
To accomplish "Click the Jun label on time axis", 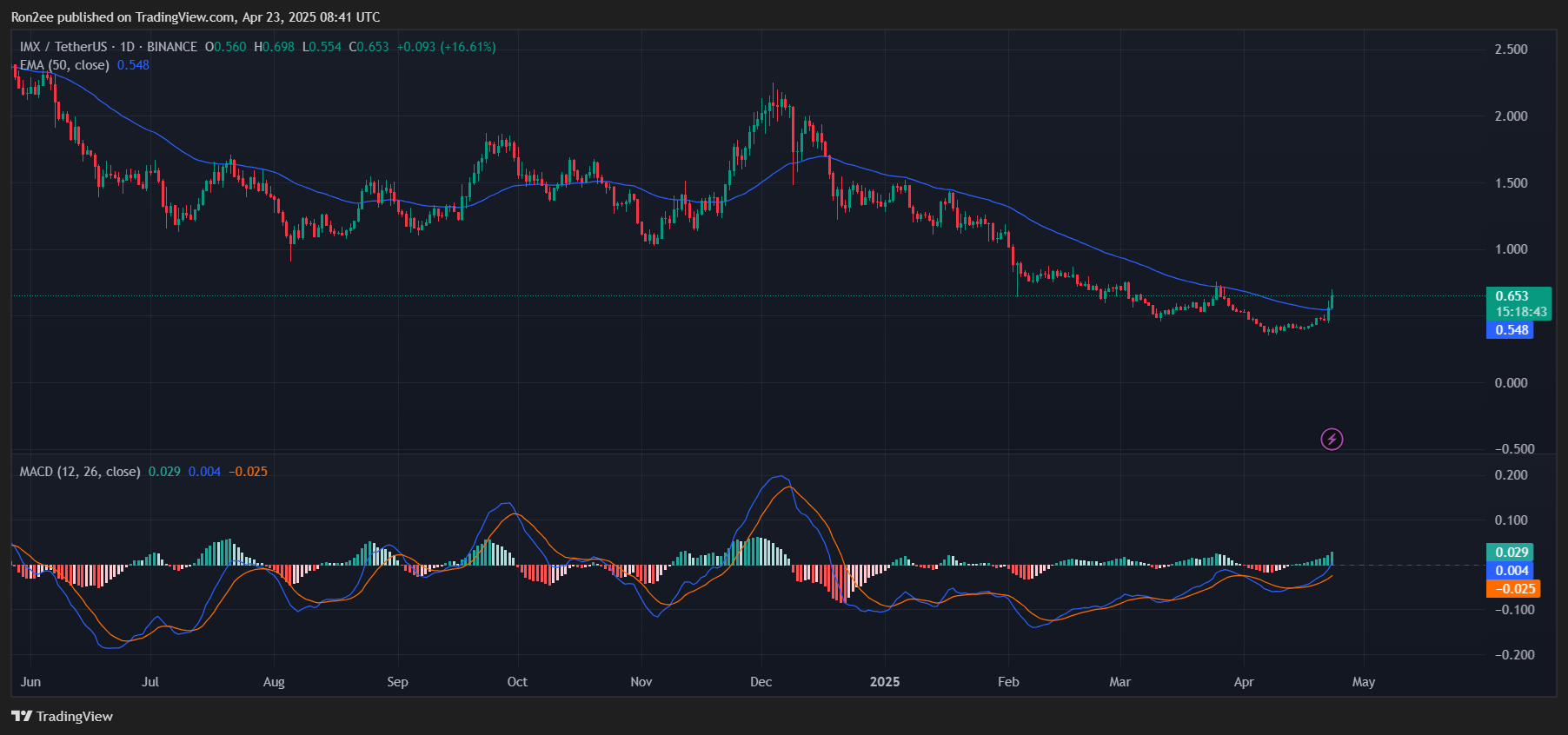I will click(x=30, y=682).
